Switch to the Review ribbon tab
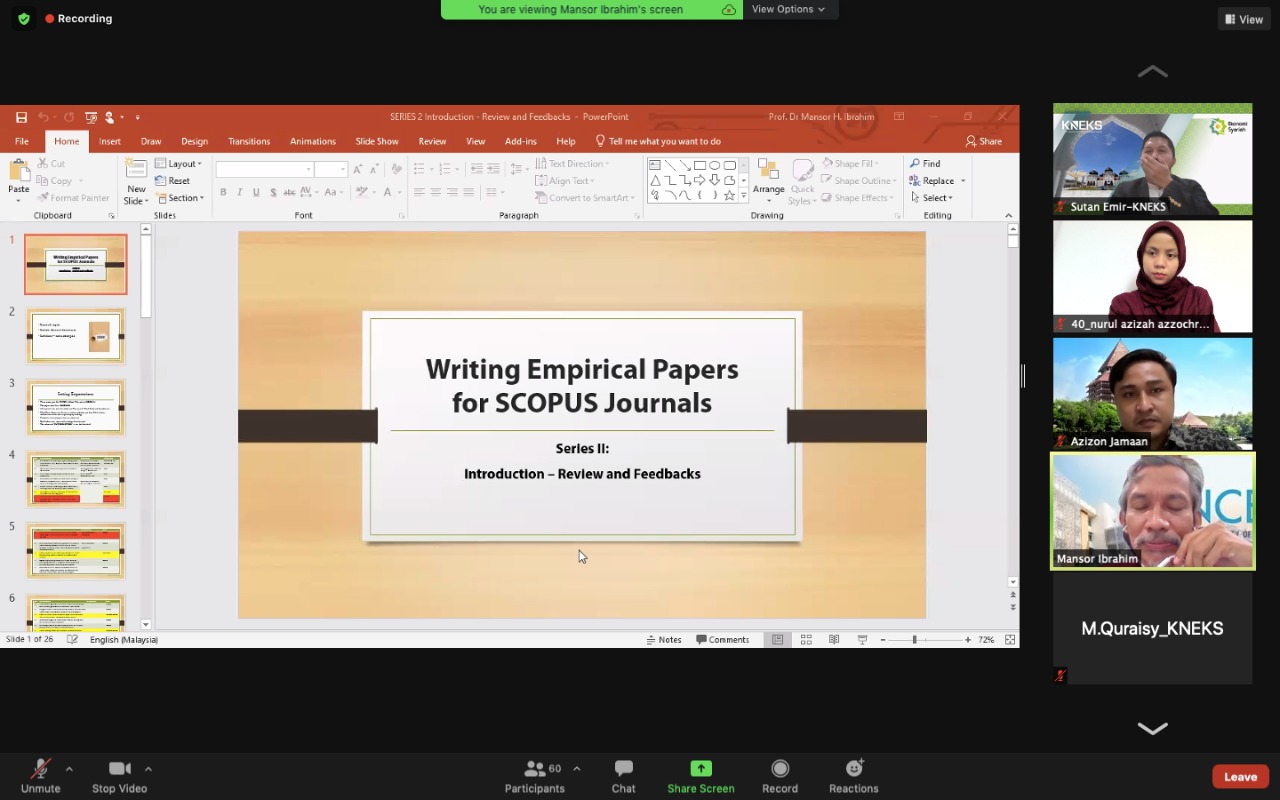1280x800 pixels. (x=432, y=141)
